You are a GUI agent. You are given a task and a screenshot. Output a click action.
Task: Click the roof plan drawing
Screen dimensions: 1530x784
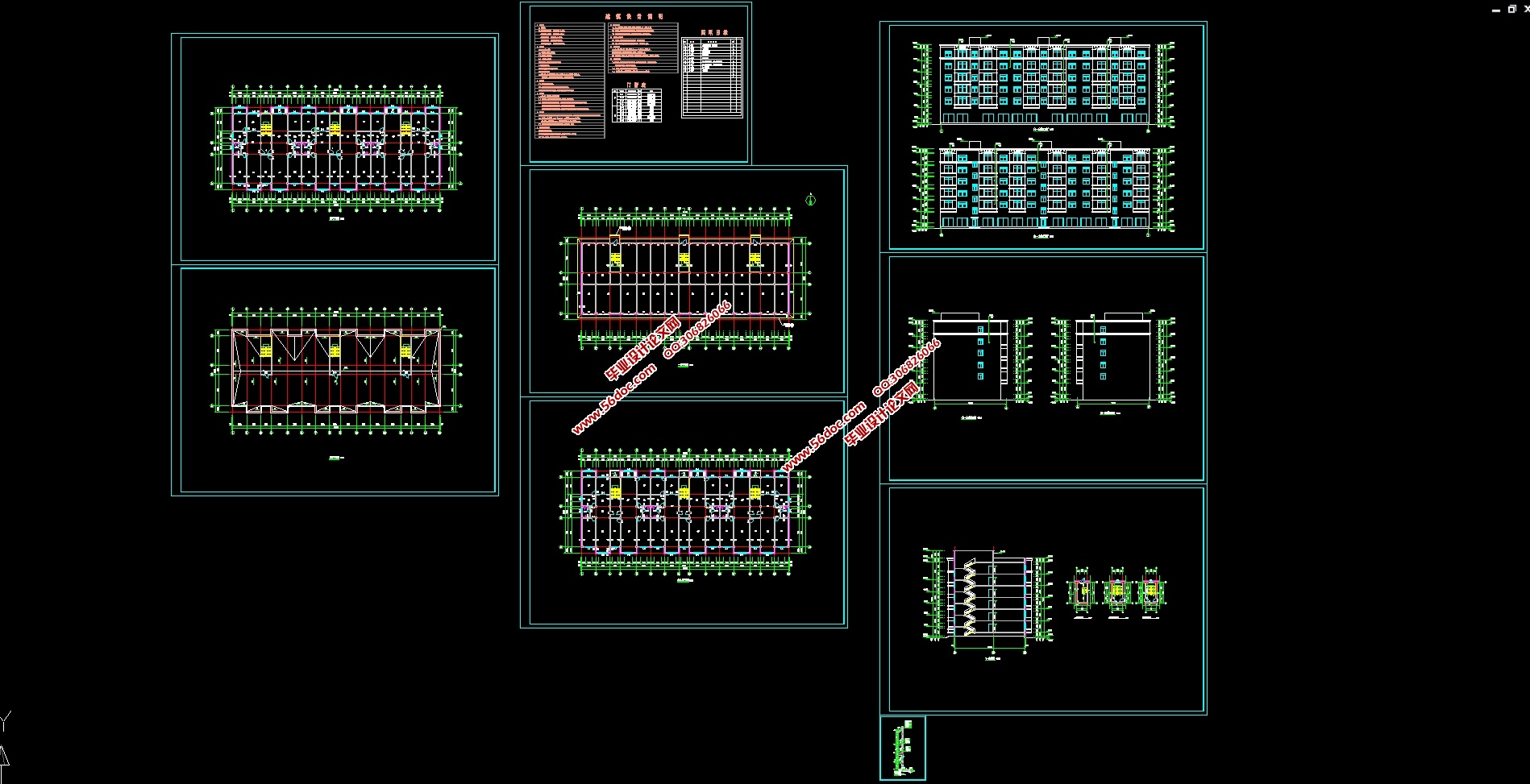tap(335, 370)
